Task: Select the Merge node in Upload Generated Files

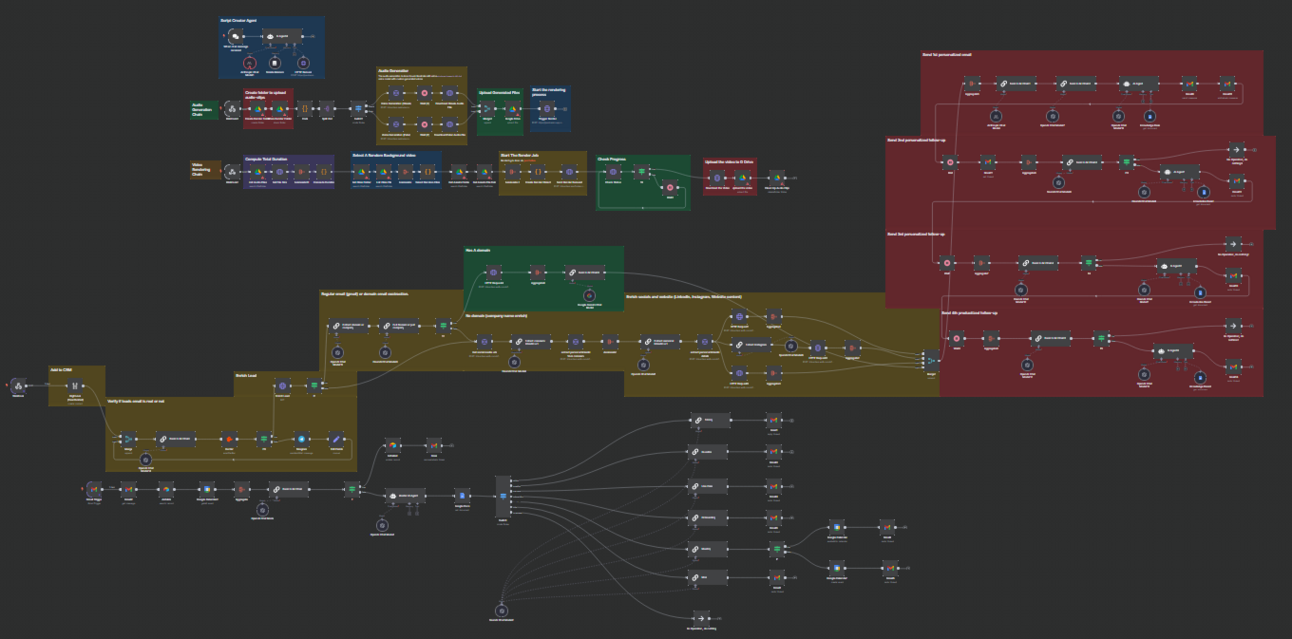Action: pos(486,109)
